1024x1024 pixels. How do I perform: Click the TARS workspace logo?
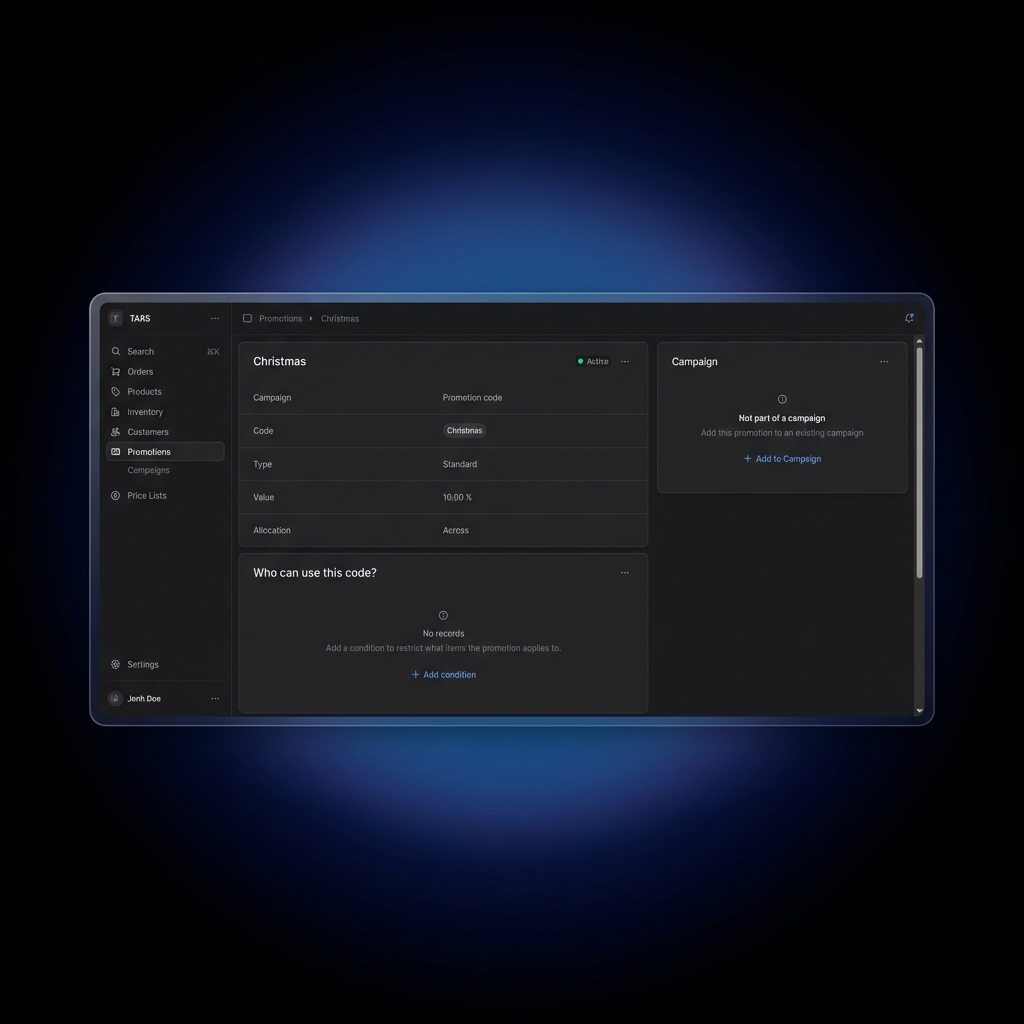115,317
